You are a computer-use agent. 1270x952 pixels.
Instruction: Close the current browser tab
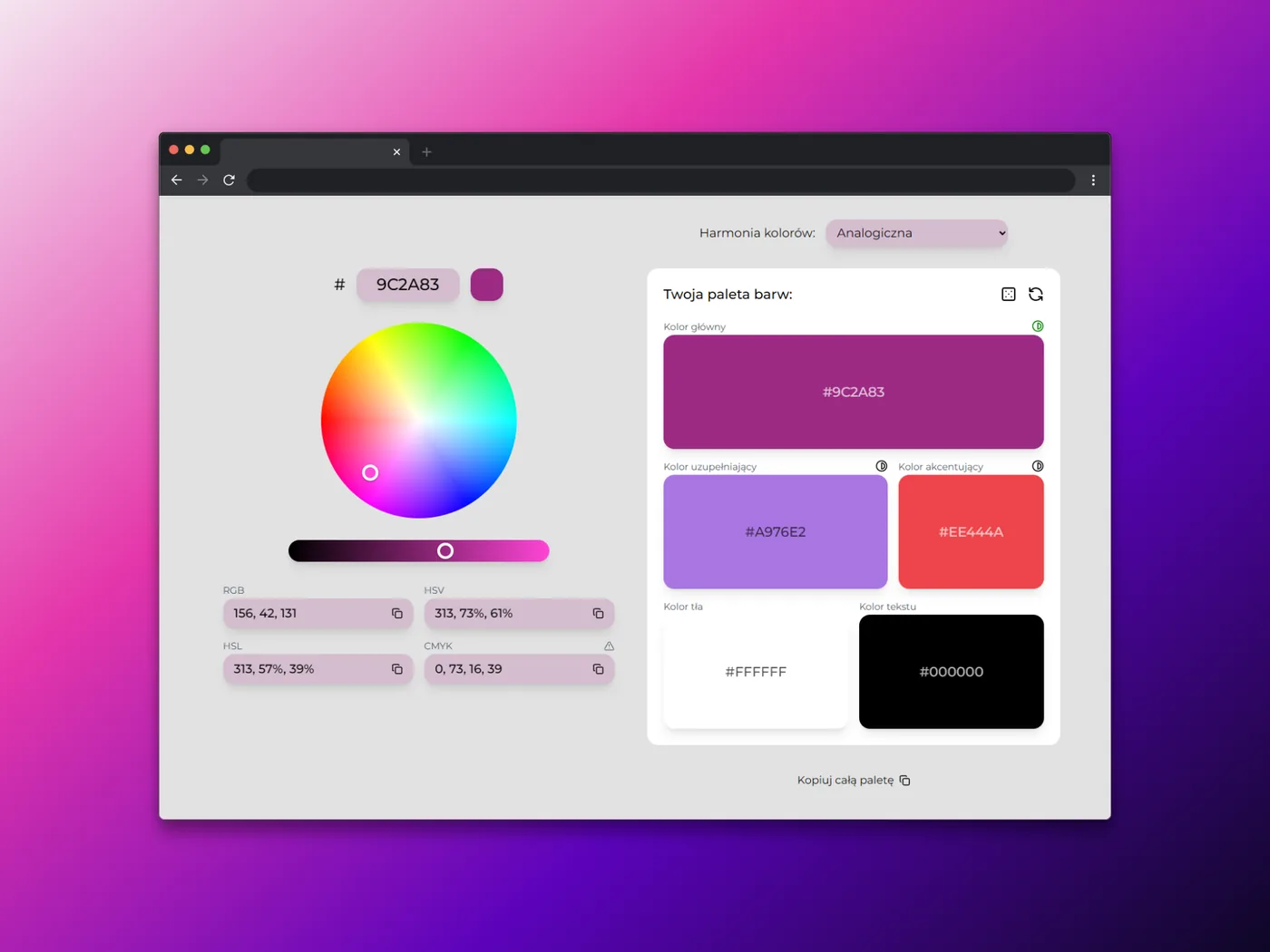pos(396,152)
